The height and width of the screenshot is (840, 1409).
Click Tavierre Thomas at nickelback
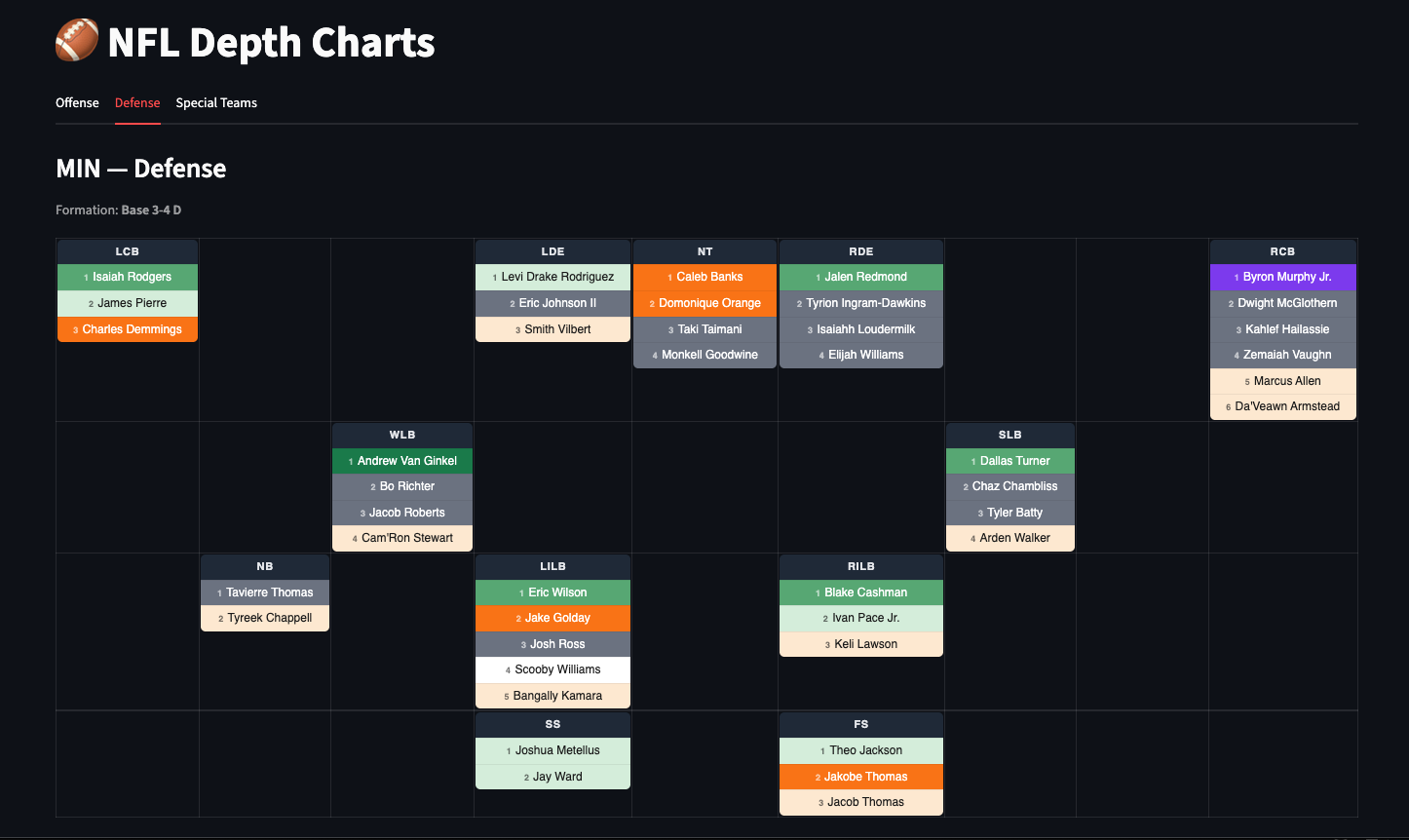coord(265,592)
